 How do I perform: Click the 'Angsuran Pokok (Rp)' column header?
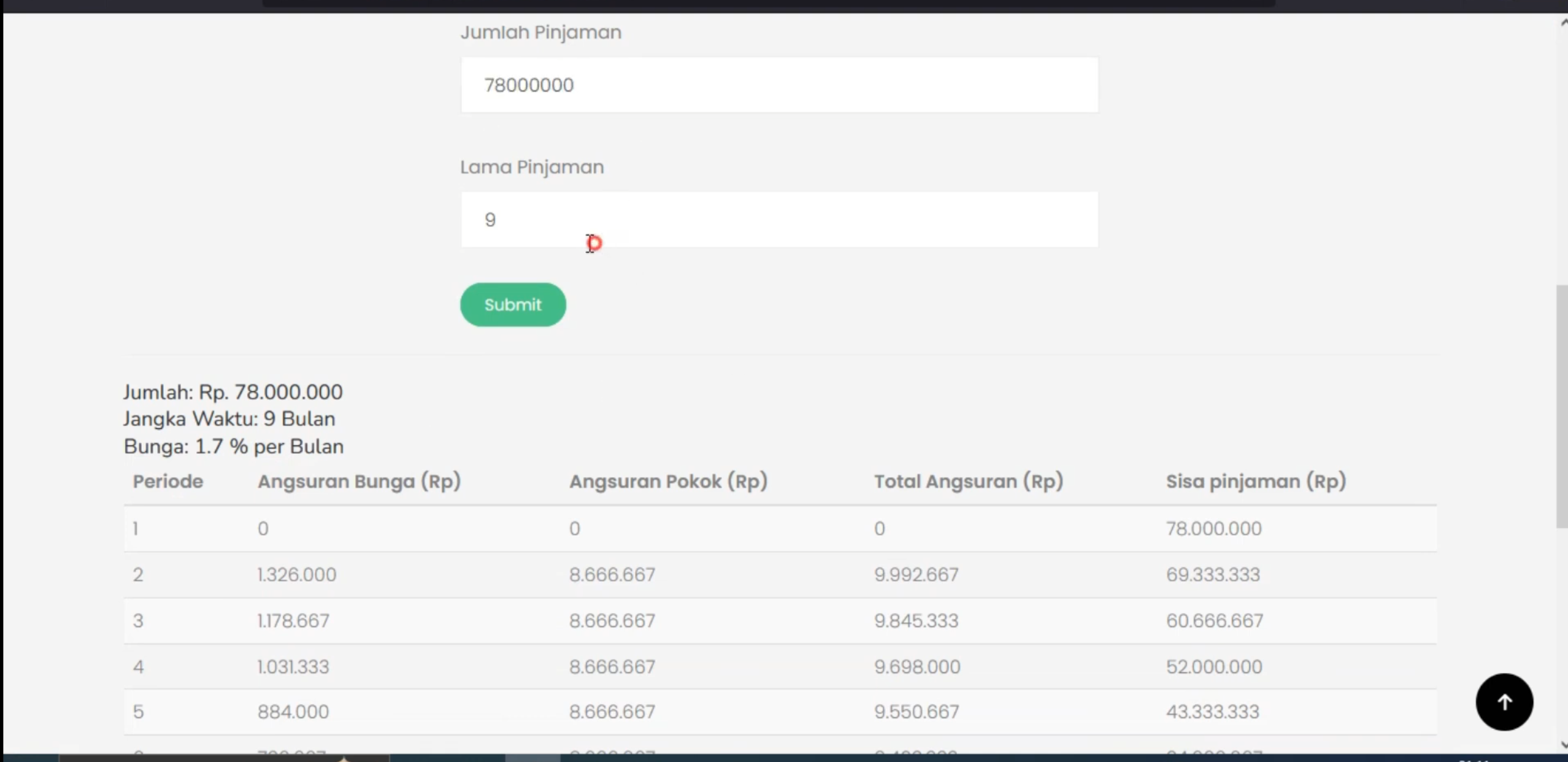tap(668, 482)
